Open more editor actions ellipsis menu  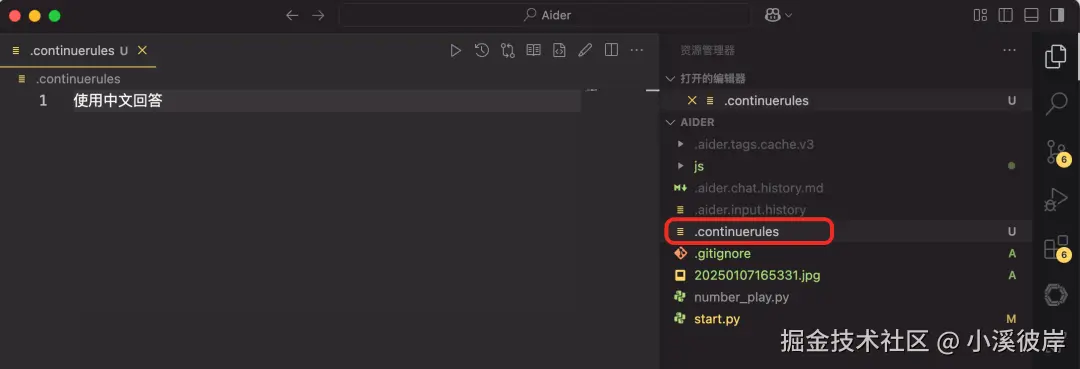[637, 50]
